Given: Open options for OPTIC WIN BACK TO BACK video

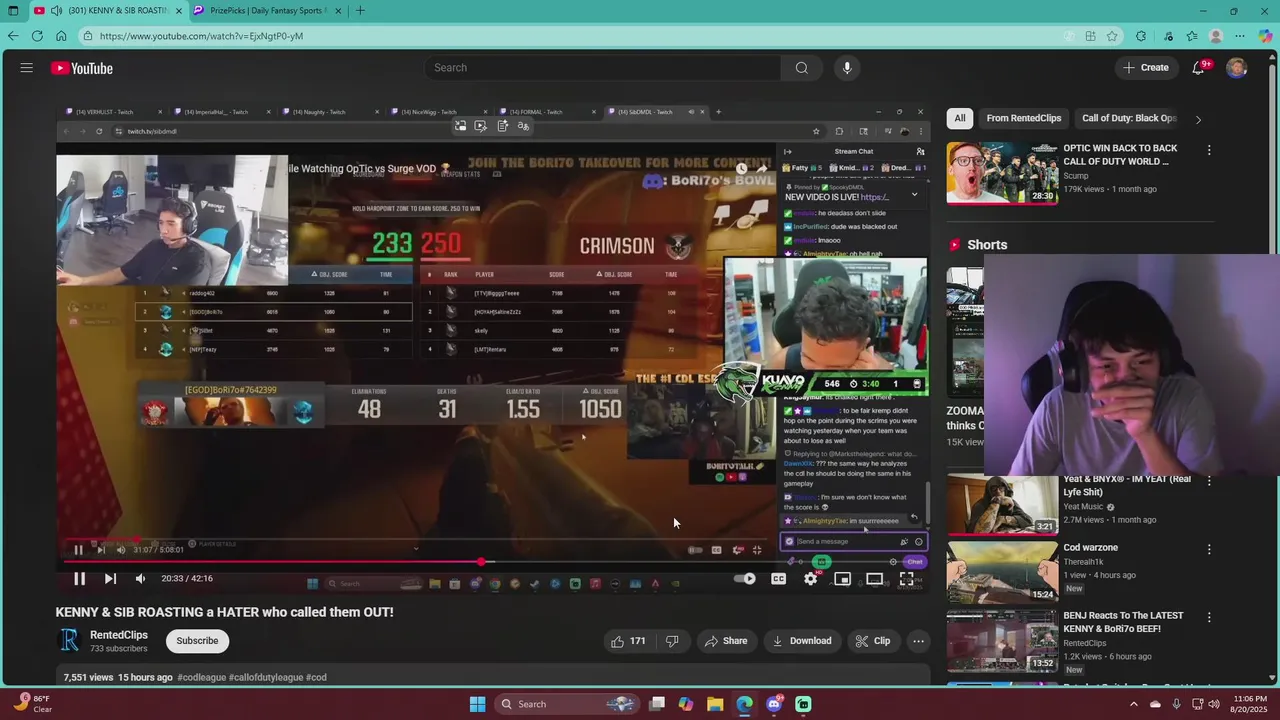Looking at the screenshot, I should pos(1209,150).
